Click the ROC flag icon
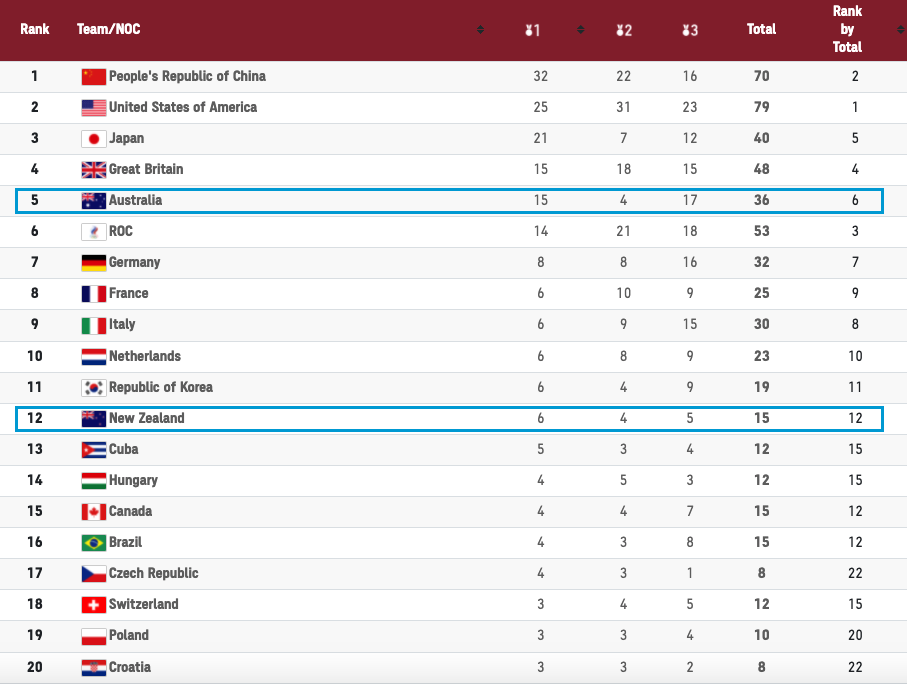 pos(94,232)
